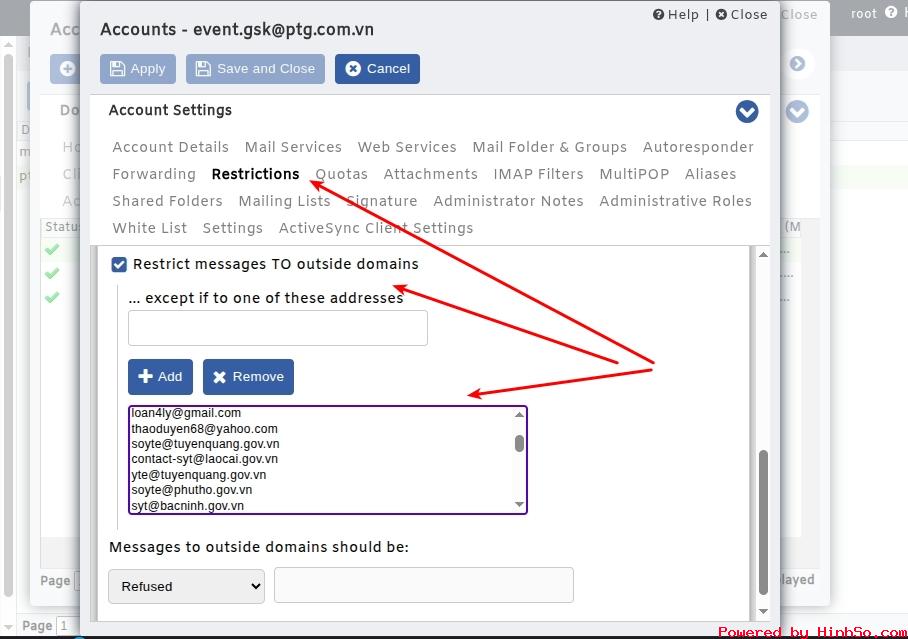Screen dimensions: 908x639
Task: Uncheck Restrict messages TO outside domains
Action: click(119, 265)
